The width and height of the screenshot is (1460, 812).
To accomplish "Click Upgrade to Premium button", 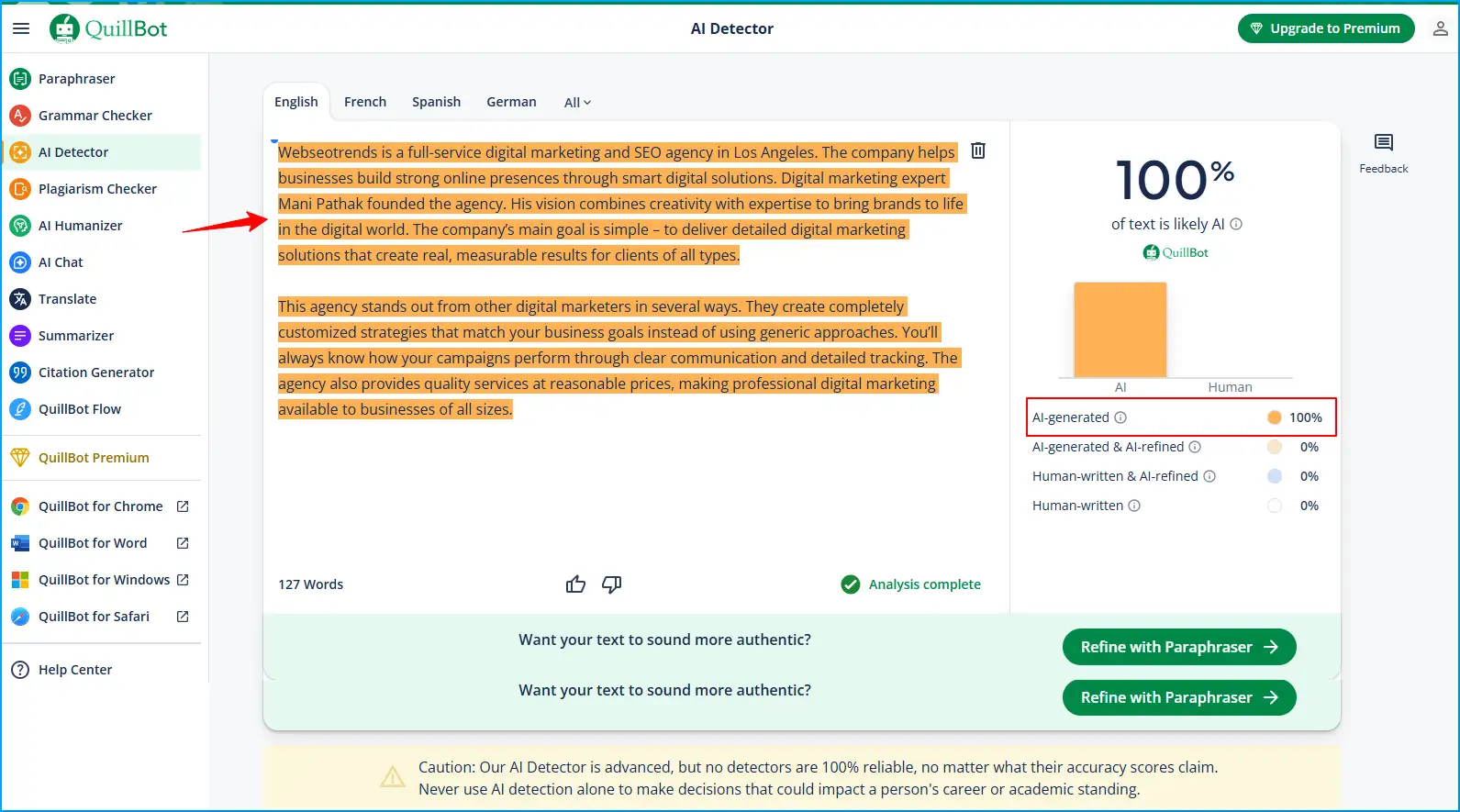I will pyautogui.click(x=1326, y=28).
